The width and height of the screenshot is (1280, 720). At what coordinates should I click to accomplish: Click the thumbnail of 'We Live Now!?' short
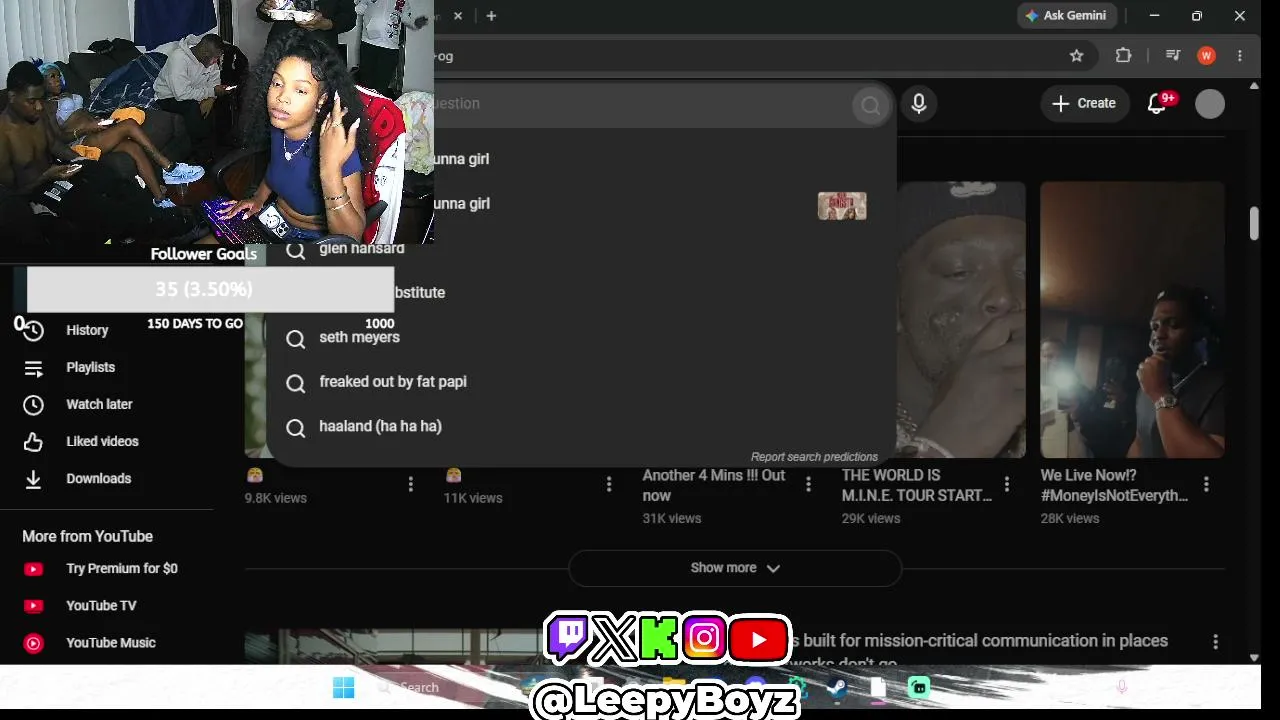(1133, 320)
